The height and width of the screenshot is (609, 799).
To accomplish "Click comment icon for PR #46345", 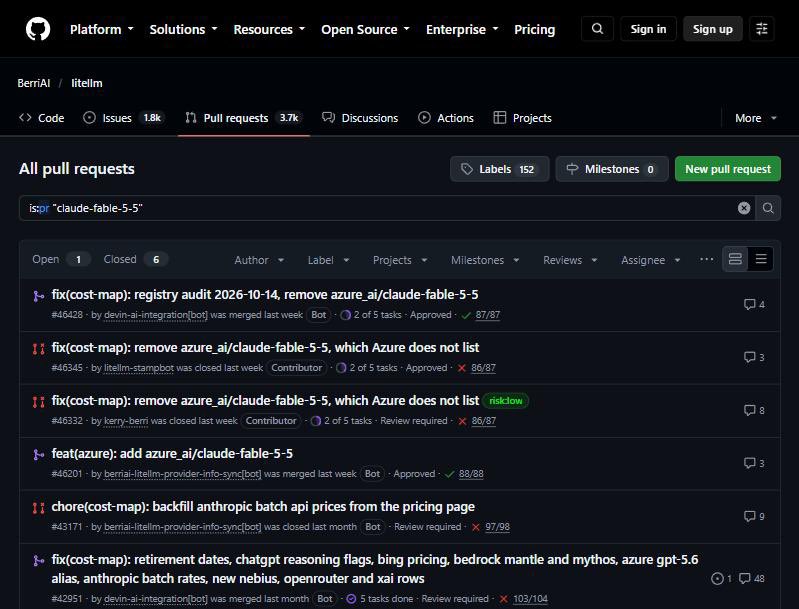I will tap(749, 357).
